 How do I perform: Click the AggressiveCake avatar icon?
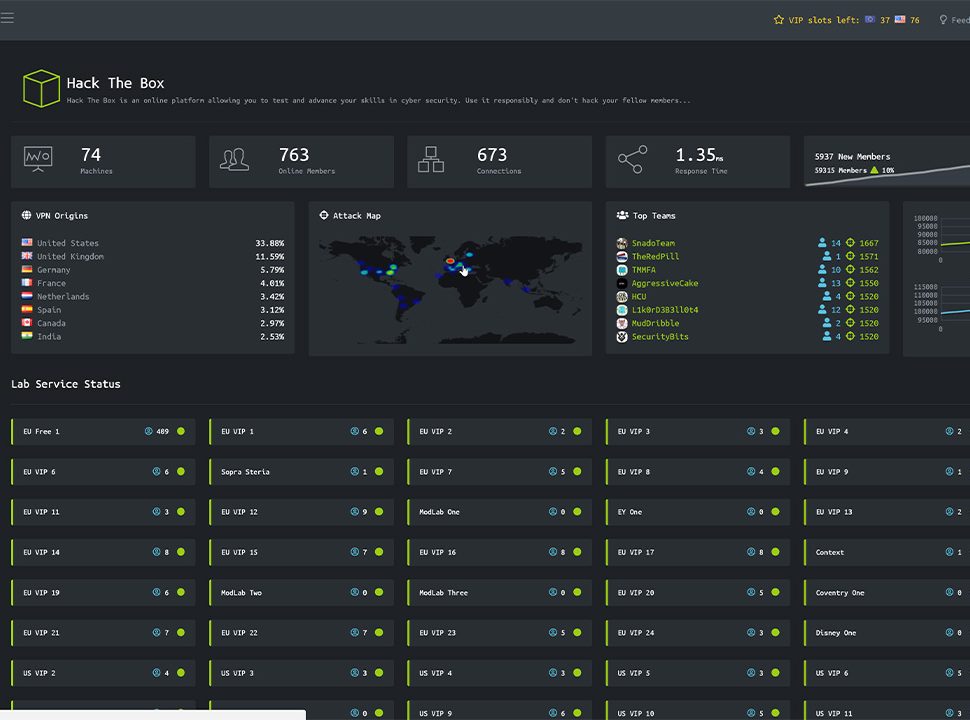click(622, 283)
